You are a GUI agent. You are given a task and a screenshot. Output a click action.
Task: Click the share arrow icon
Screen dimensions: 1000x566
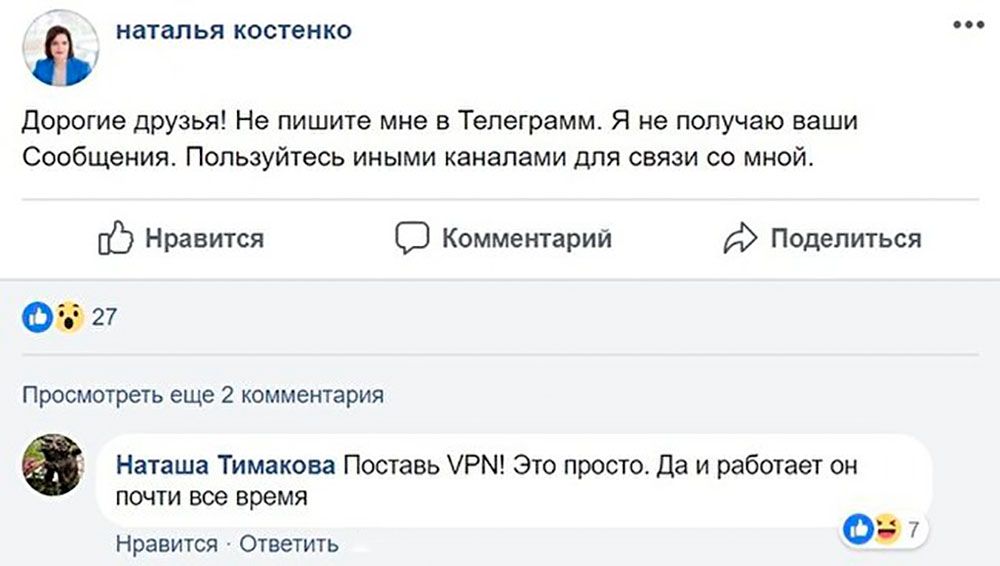coord(740,239)
